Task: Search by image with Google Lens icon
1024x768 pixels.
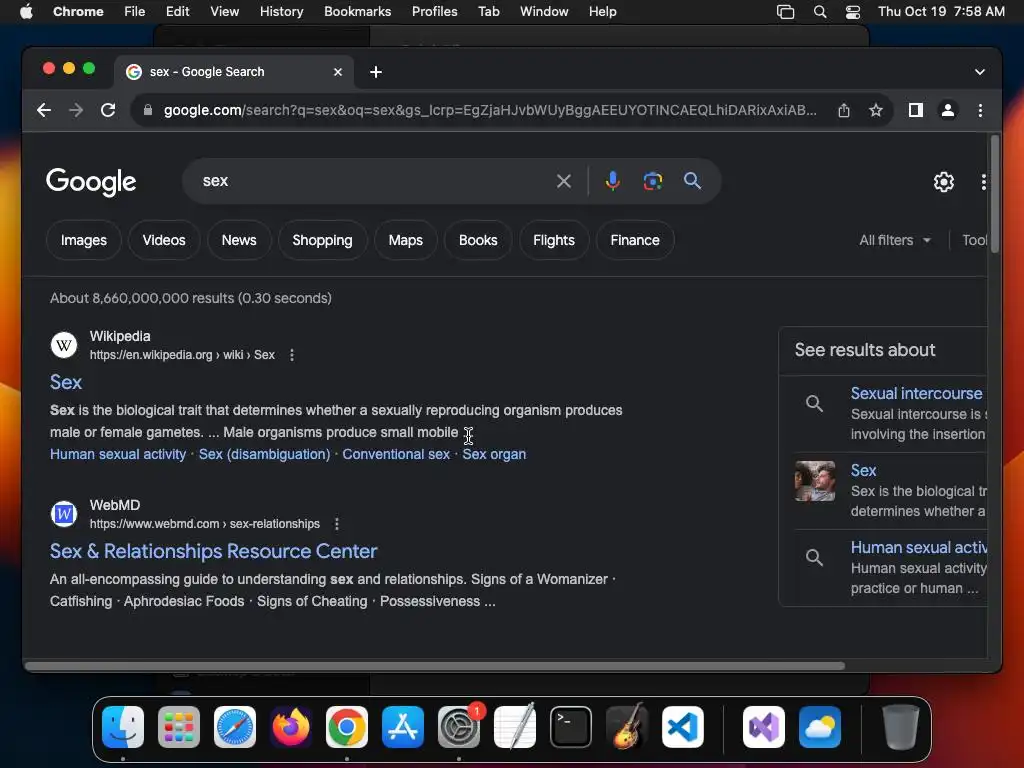Action: (652, 181)
